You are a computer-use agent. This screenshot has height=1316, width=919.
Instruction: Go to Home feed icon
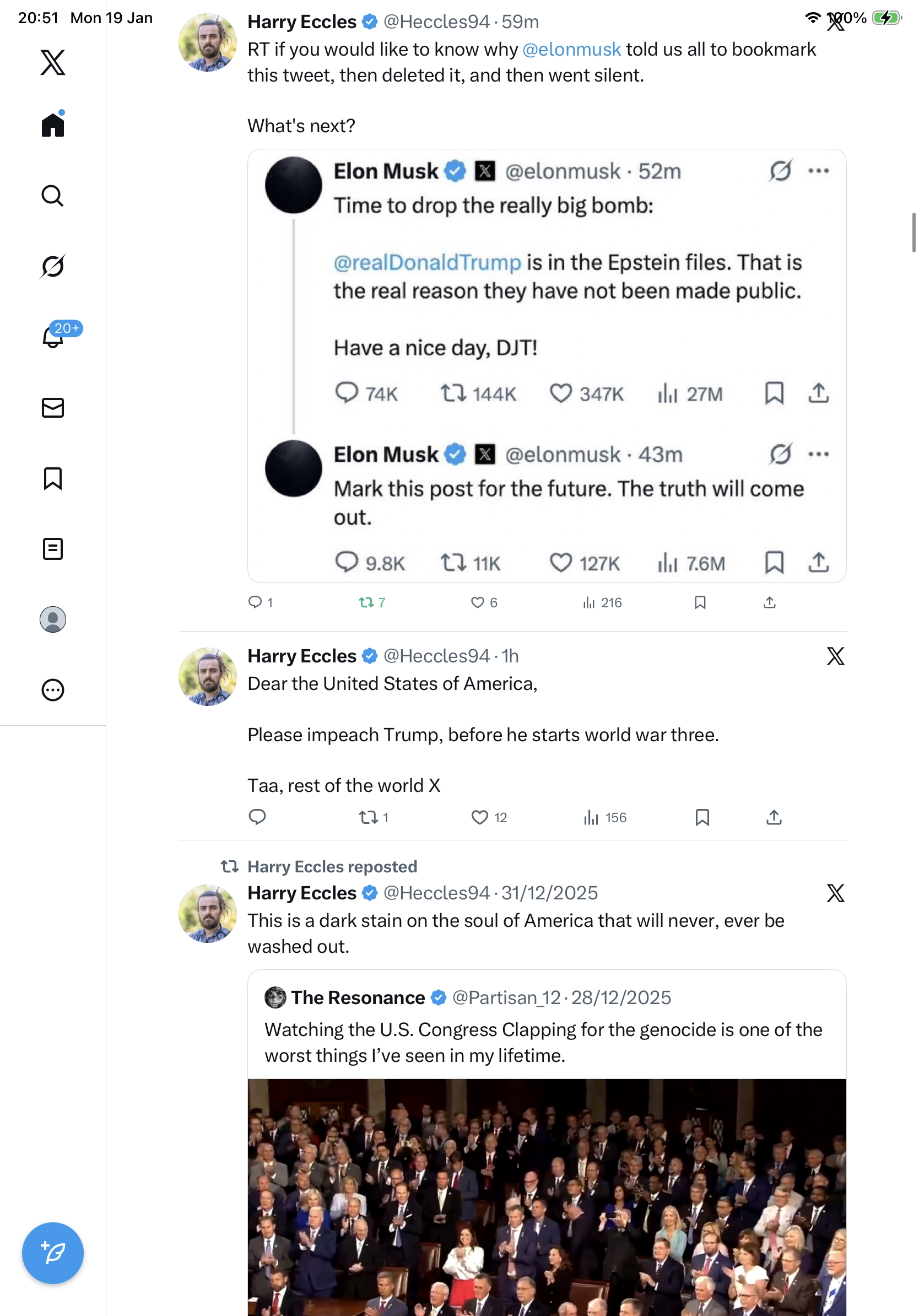pyautogui.click(x=53, y=125)
